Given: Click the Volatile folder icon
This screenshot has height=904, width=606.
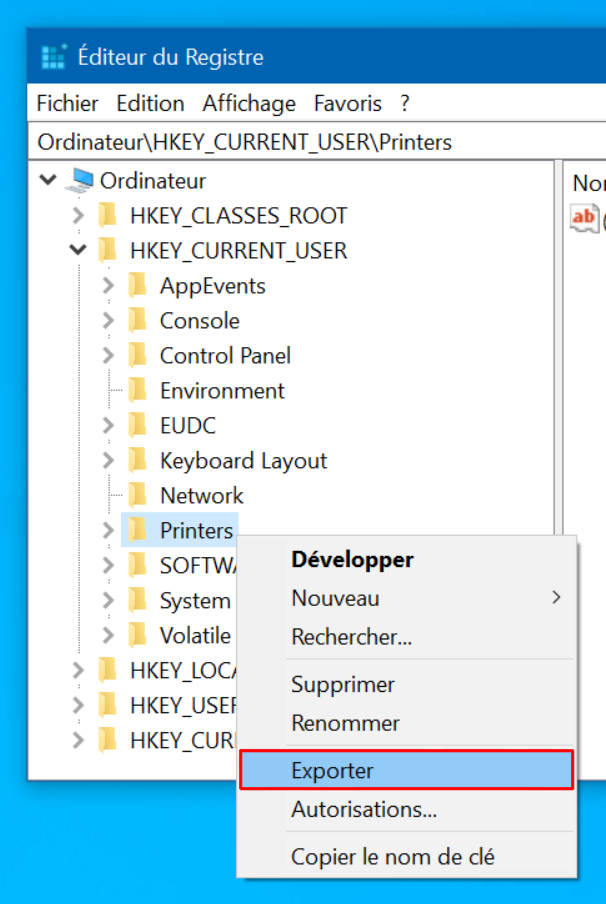Looking at the screenshot, I should coord(138,635).
